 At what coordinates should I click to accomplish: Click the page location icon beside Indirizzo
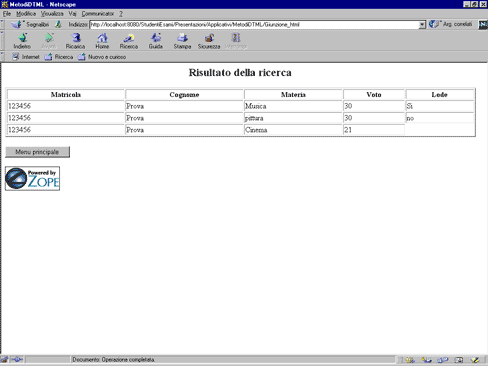(x=58, y=24)
